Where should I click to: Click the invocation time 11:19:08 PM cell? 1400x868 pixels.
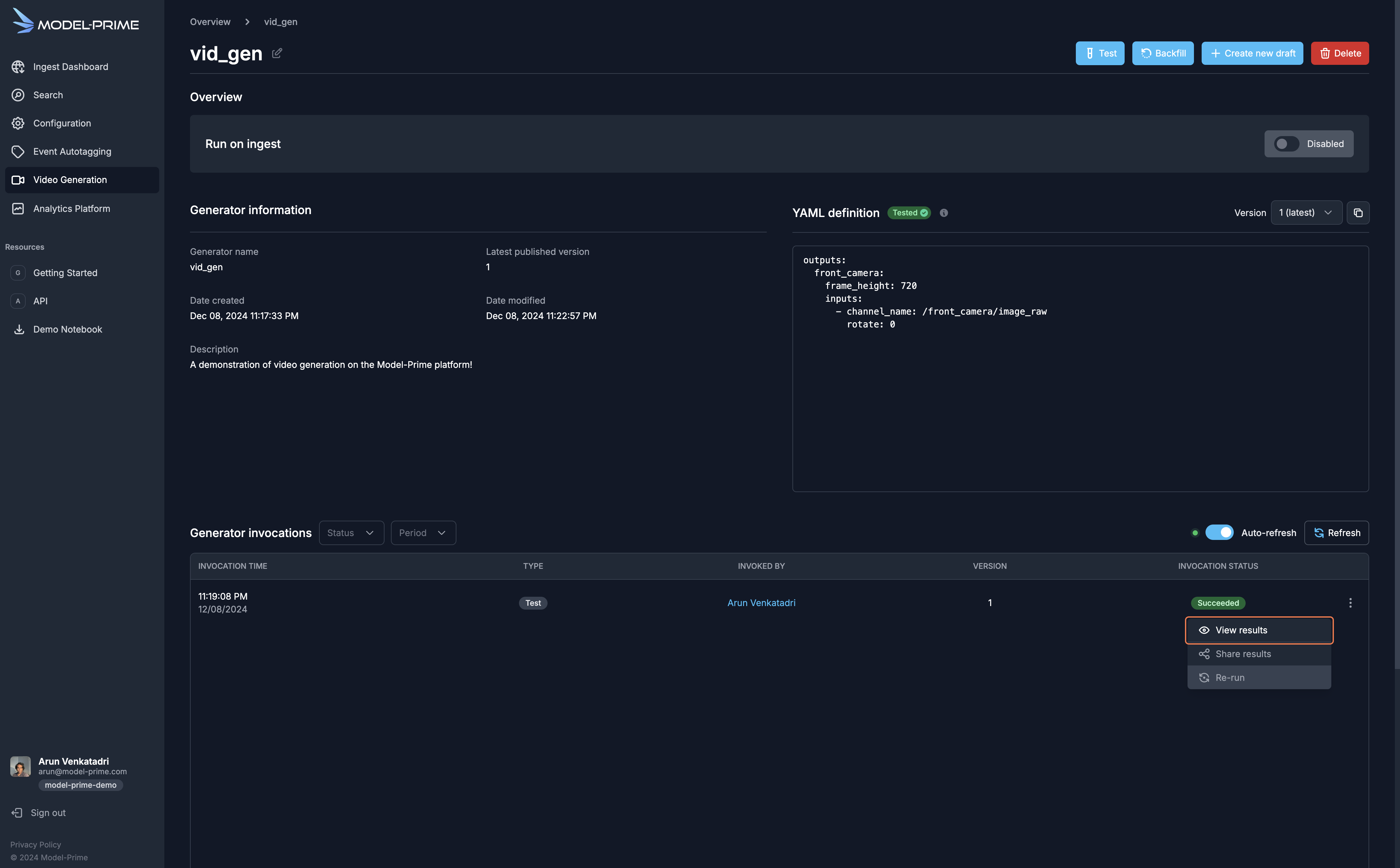pyautogui.click(x=223, y=596)
